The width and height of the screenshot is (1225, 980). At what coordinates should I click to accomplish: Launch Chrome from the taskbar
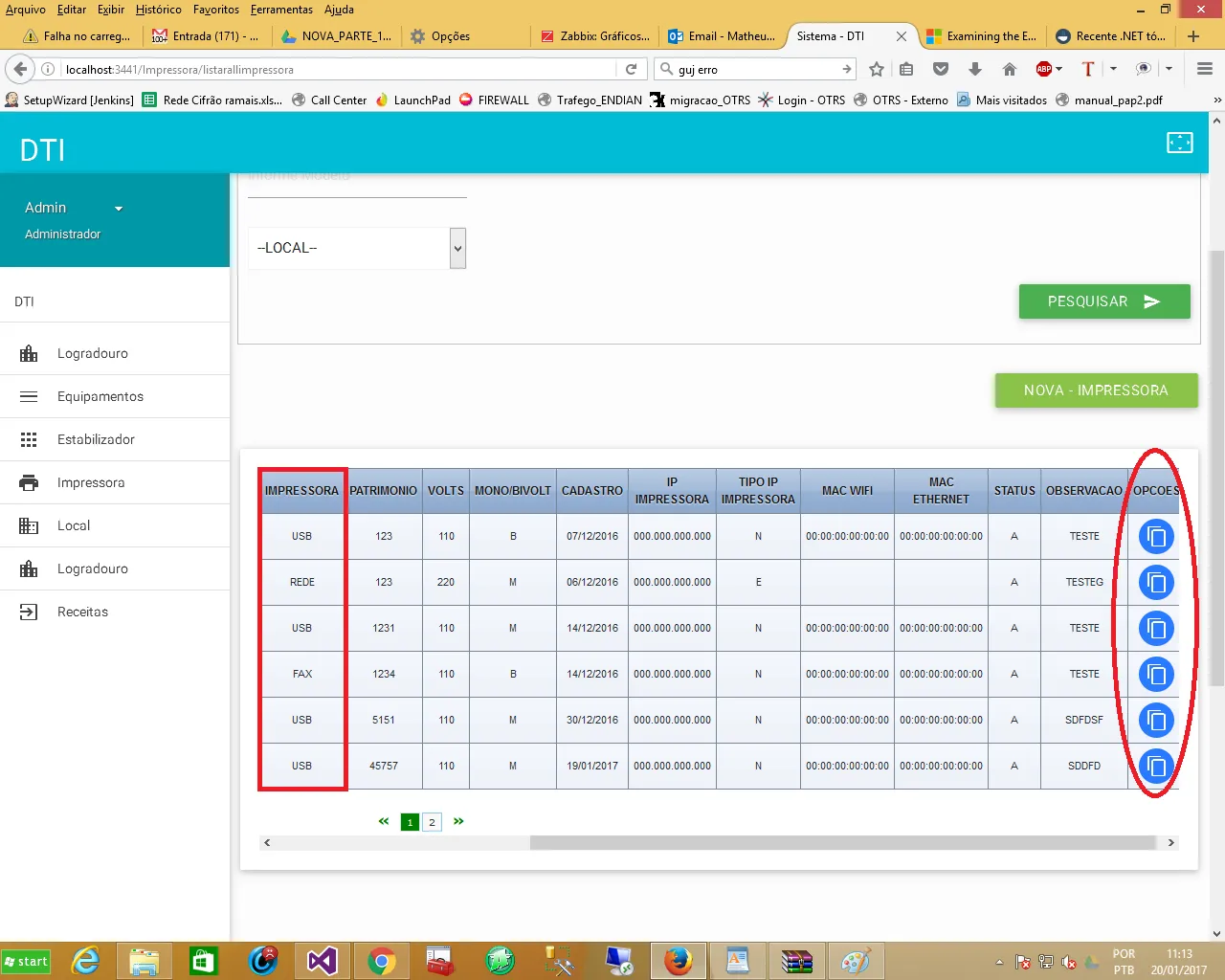coord(381,961)
